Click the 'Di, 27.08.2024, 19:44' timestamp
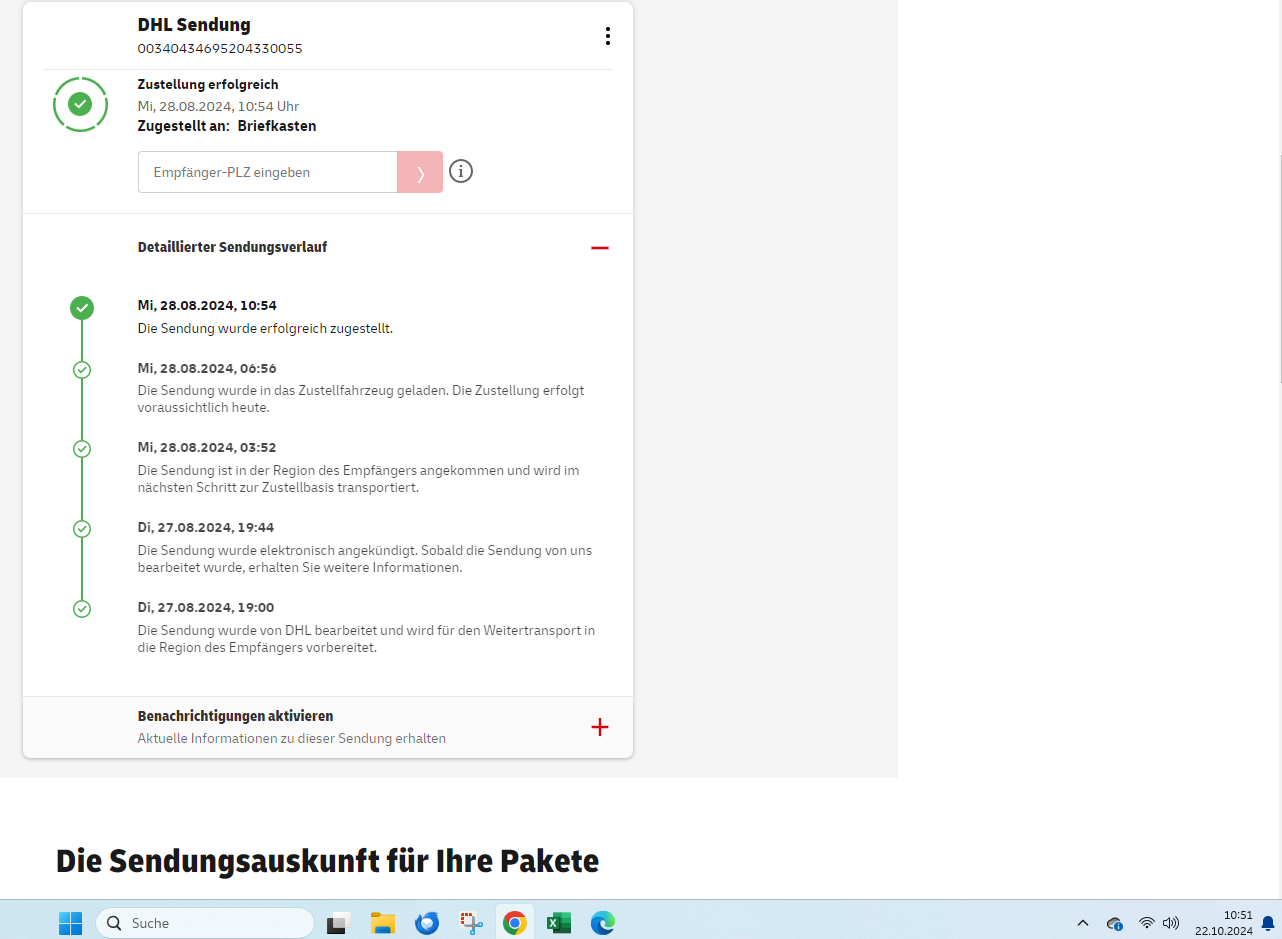This screenshot has width=1282, height=939. coord(206,527)
